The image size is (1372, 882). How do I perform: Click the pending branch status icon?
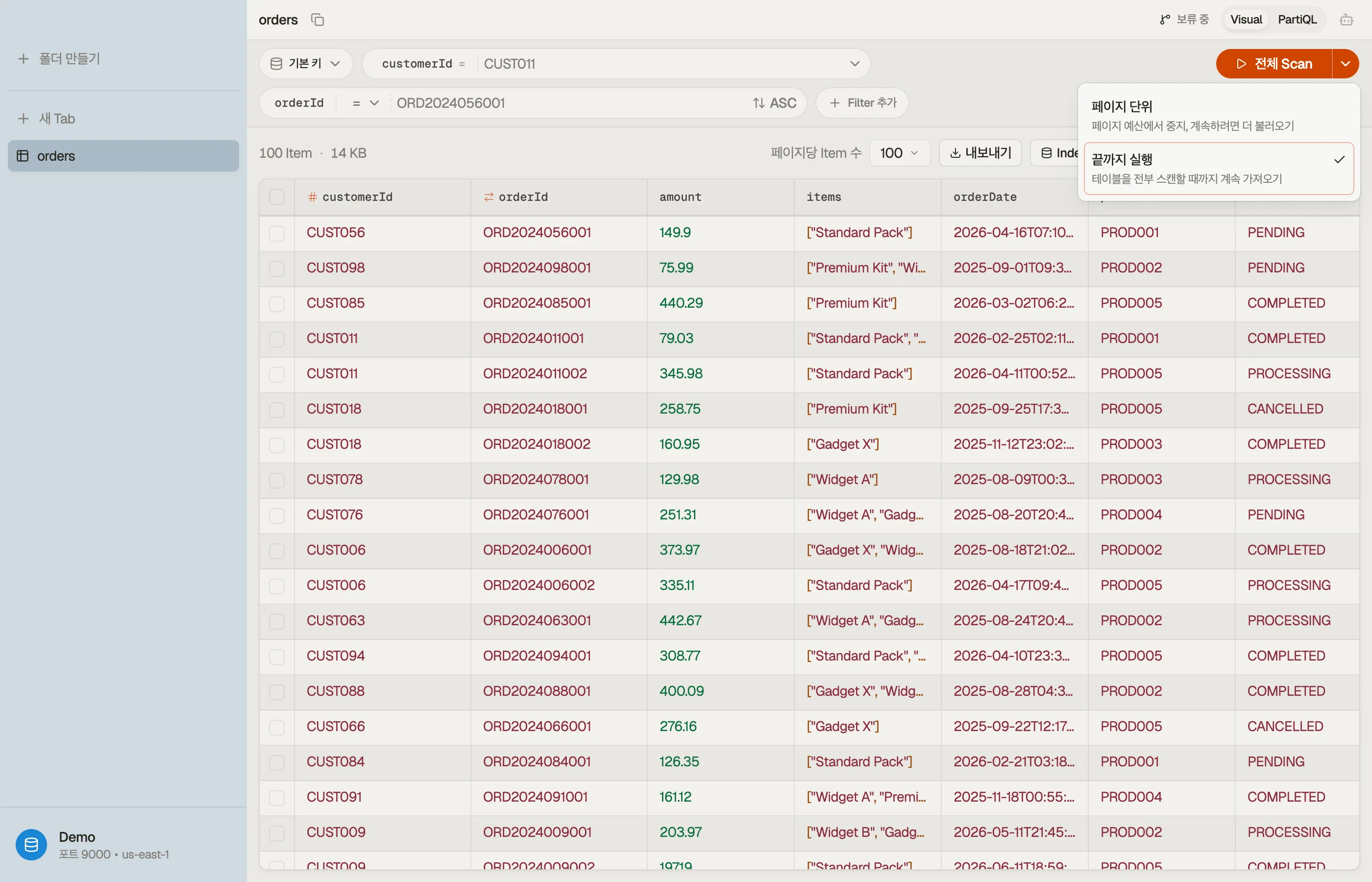pyautogui.click(x=1165, y=20)
